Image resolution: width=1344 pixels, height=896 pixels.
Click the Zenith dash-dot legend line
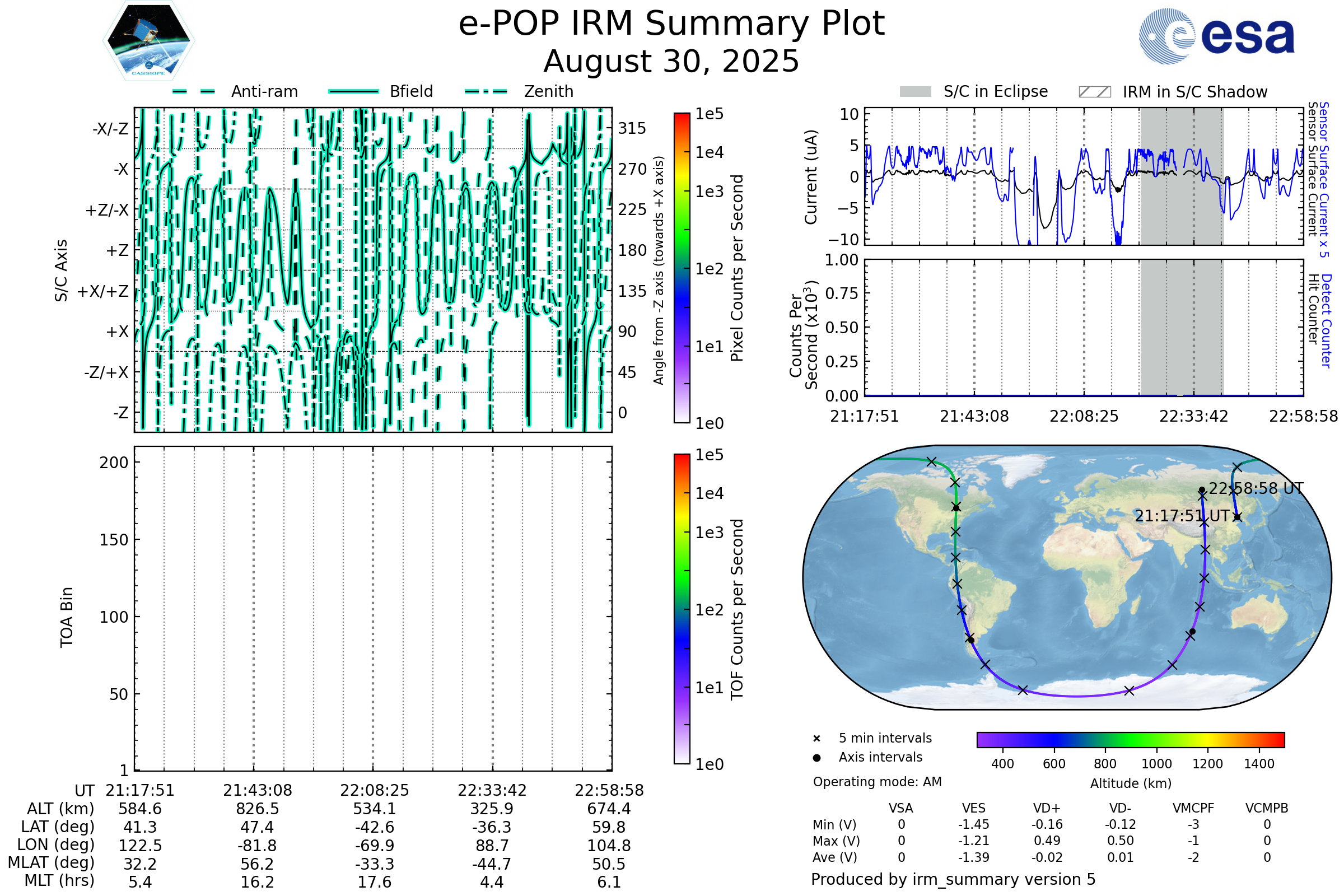[x=486, y=91]
